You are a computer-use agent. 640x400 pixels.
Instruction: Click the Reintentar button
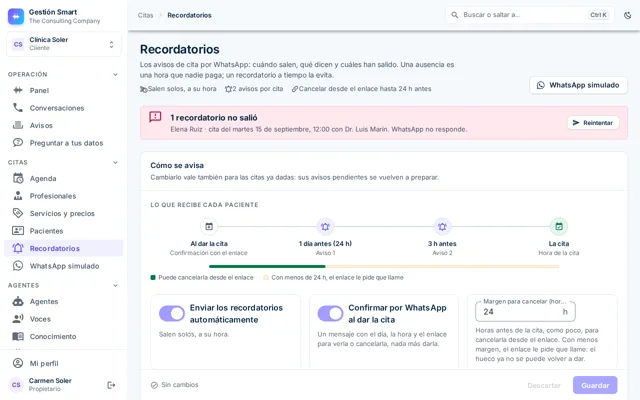593,122
